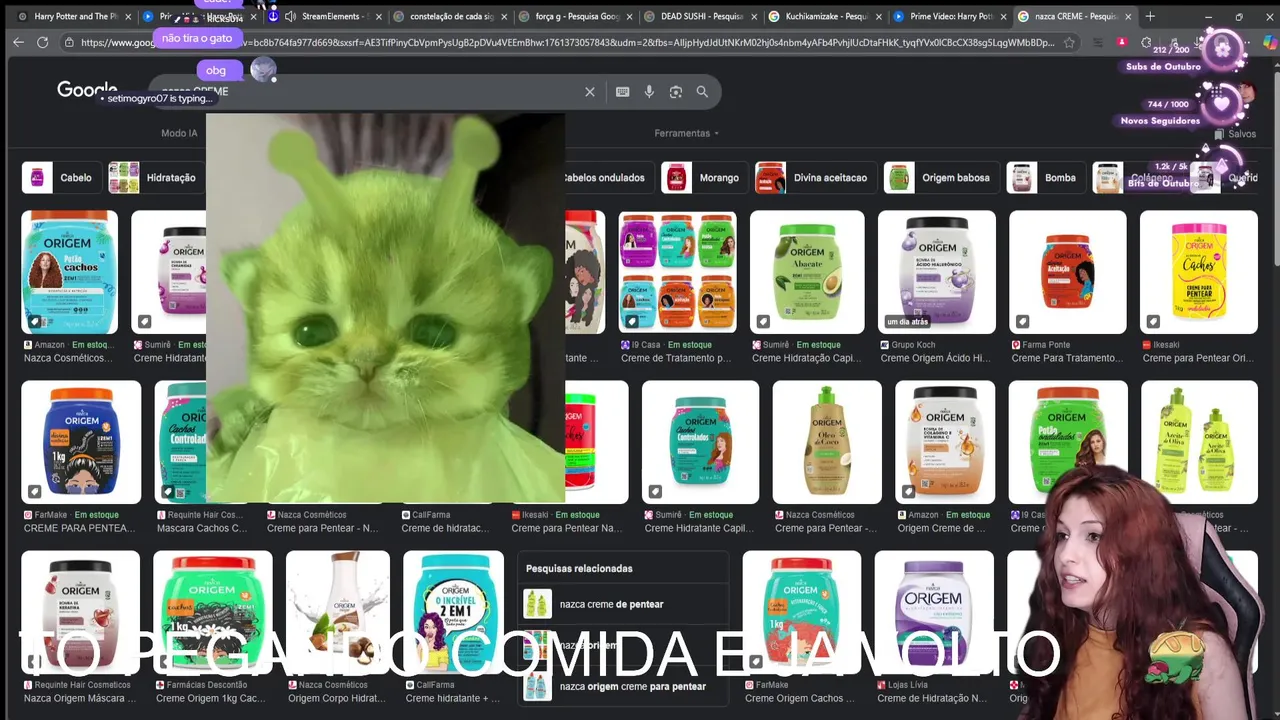This screenshot has height=720, width=1280.
Task: Filter images by Bomba chip
Action: coord(1045,178)
